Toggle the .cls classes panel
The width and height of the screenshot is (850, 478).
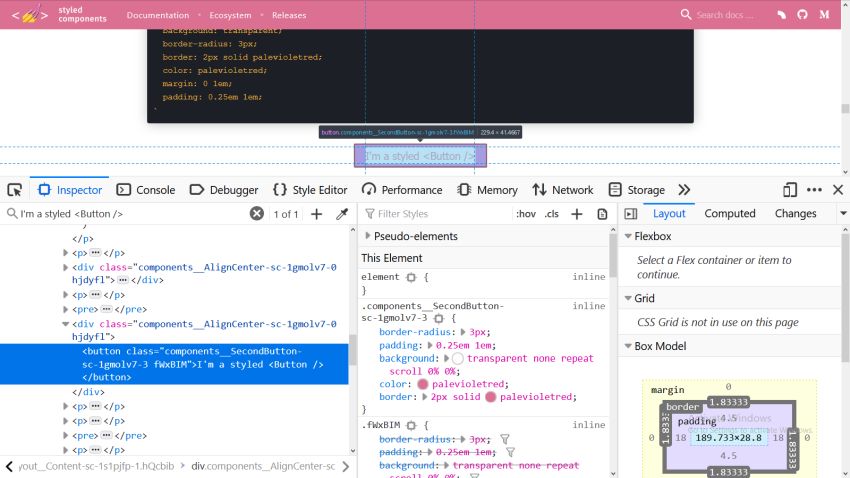pos(551,214)
